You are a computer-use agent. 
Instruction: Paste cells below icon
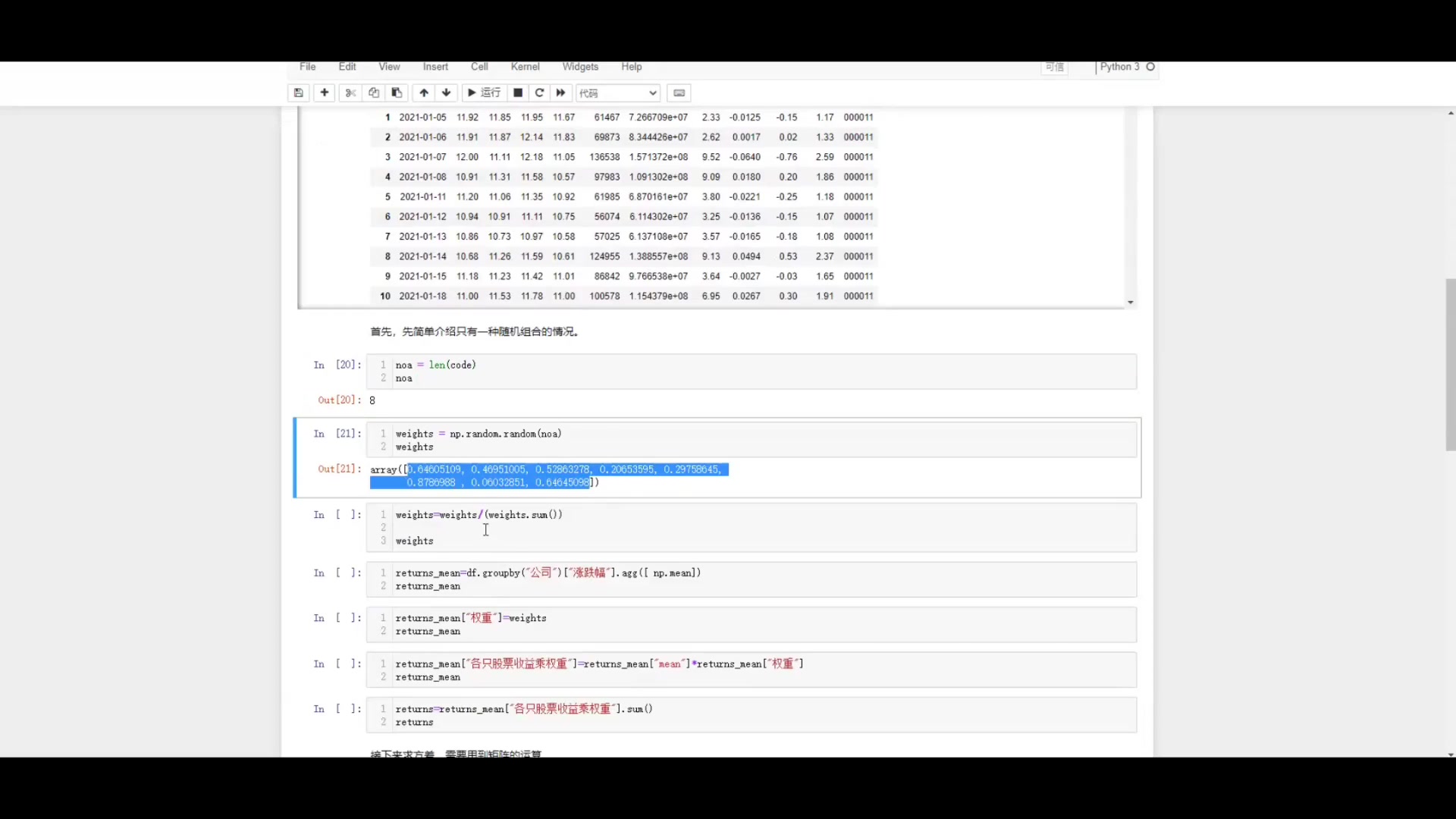397,93
